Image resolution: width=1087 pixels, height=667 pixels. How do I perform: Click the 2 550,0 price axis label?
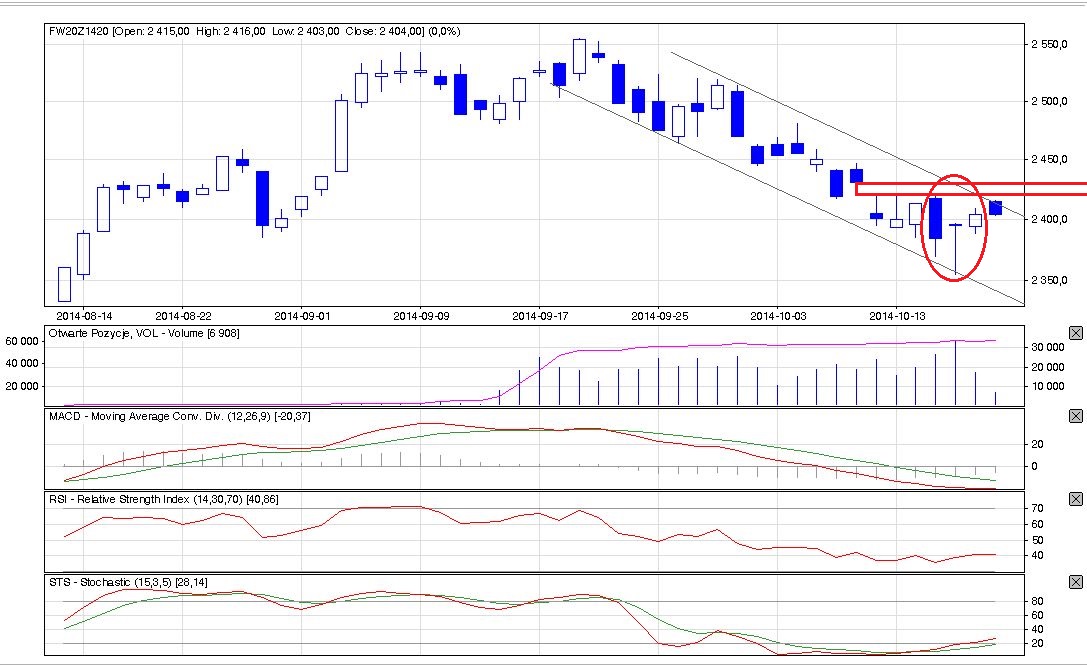1049,44
